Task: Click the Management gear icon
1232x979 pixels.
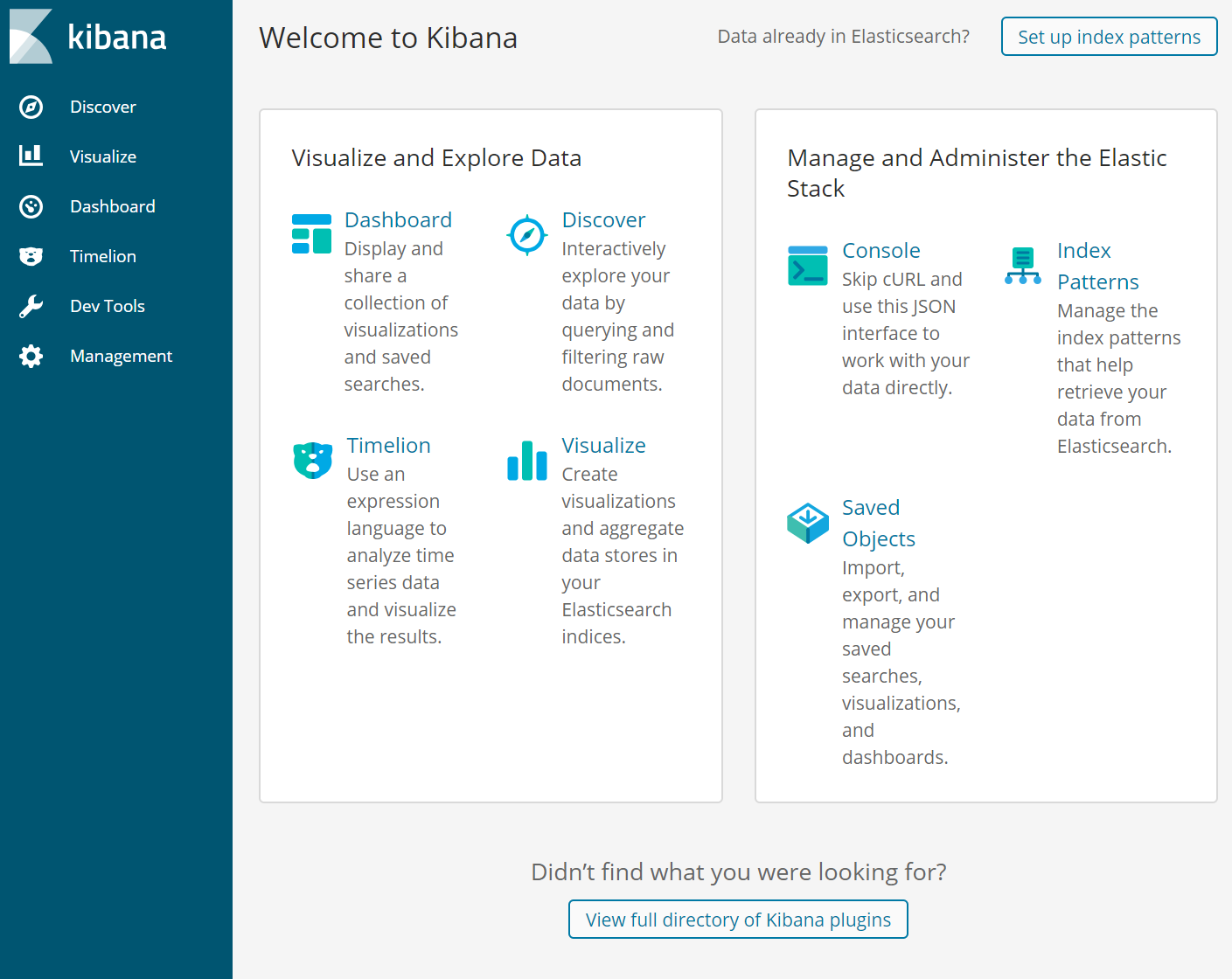Action: (31, 356)
